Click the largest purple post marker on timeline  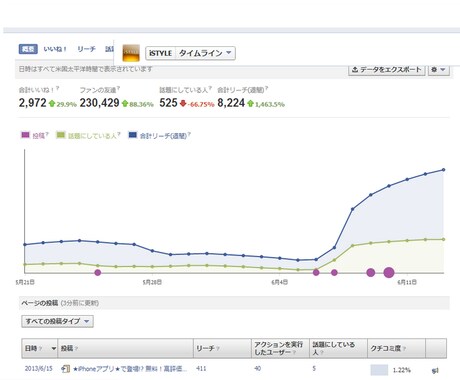[x=389, y=272]
